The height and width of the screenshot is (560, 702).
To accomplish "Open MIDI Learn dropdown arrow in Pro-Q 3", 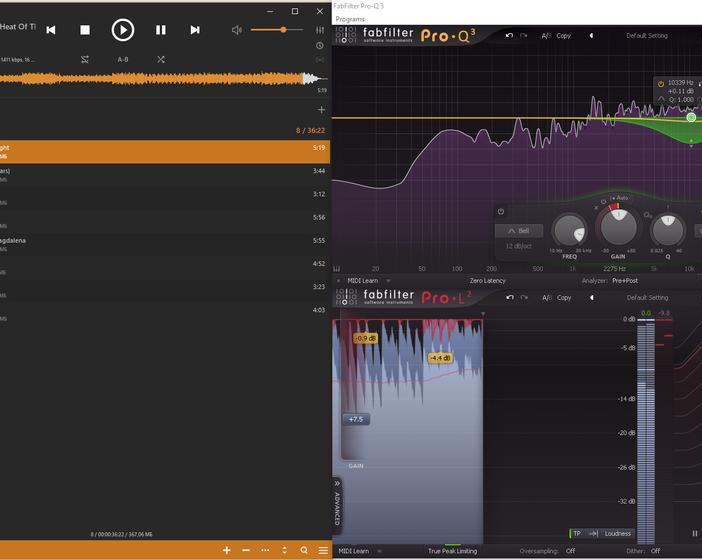I will coord(388,281).
